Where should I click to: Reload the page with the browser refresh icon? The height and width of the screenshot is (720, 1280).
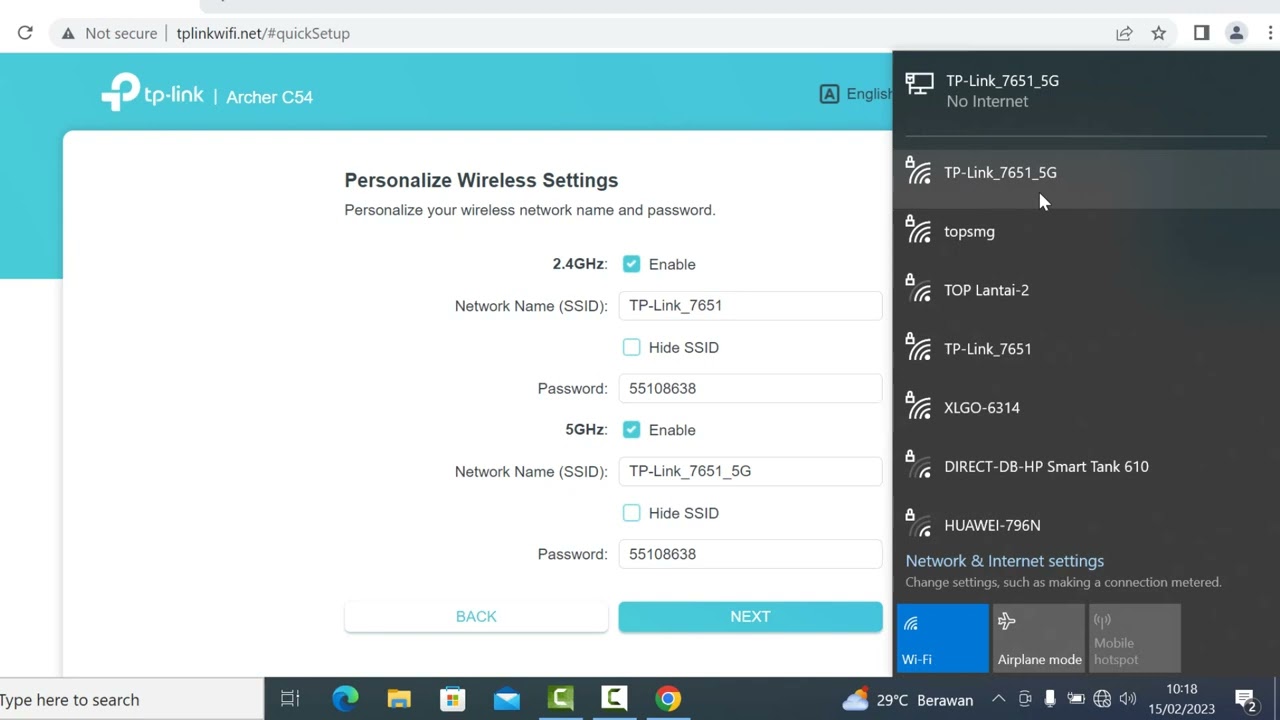point(25,33)
